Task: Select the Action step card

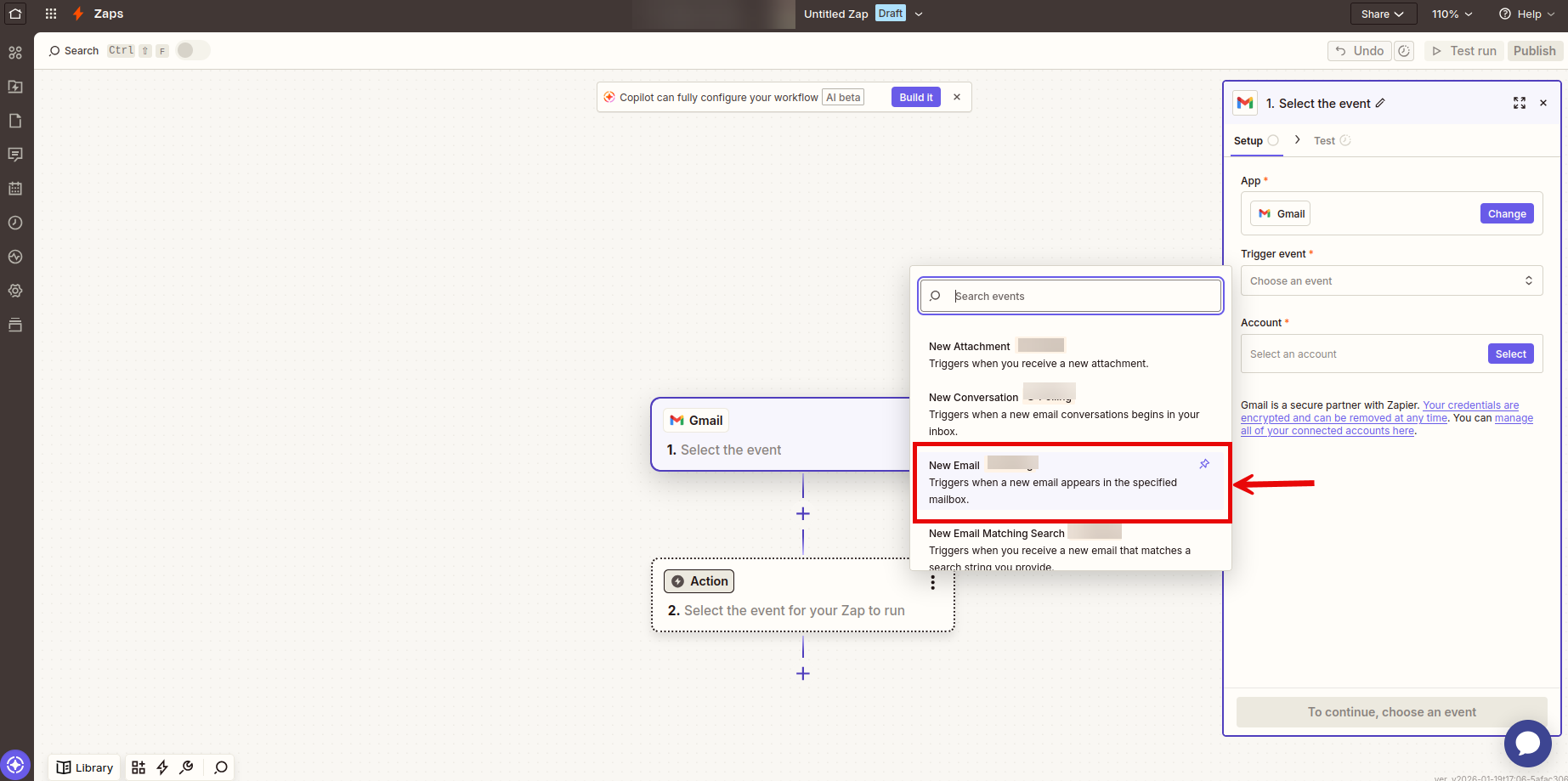Action: pos(803,595)
